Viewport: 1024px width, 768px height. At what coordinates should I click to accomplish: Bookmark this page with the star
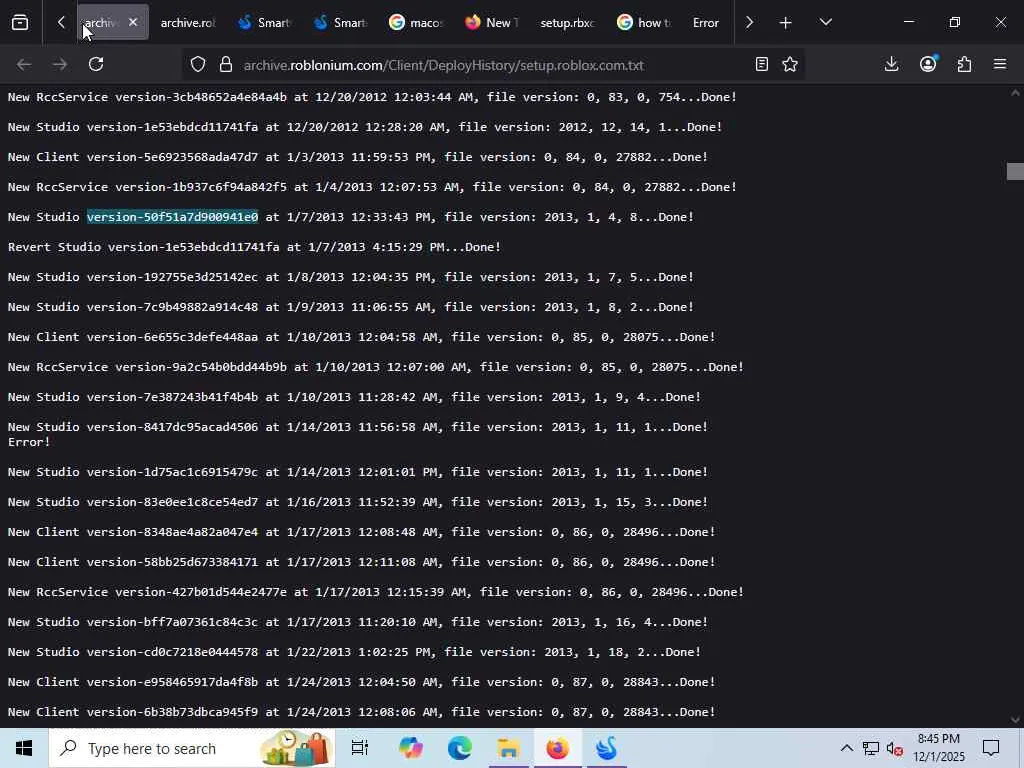tap(790, 64)
